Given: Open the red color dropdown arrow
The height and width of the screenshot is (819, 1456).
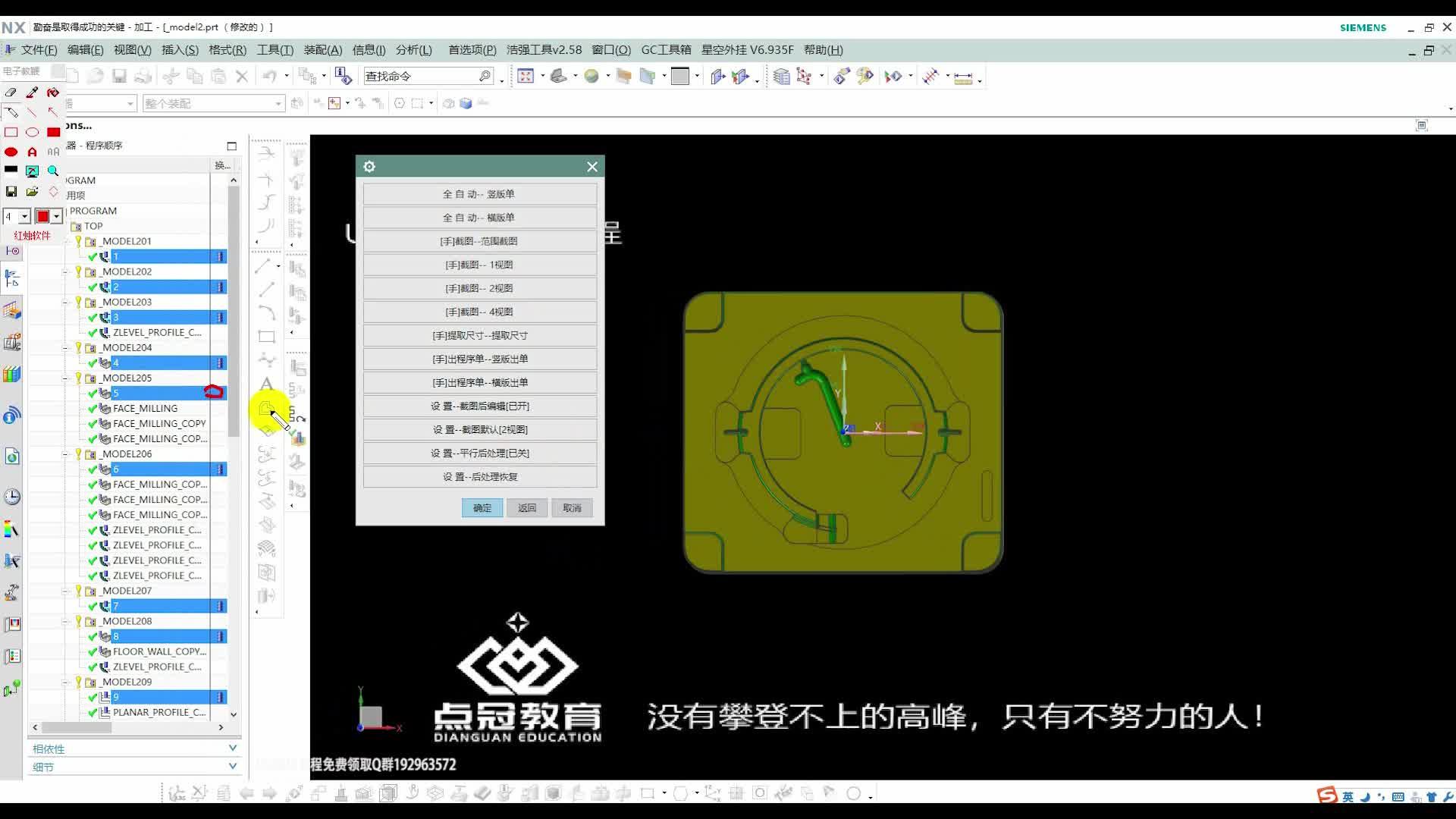Looking at the screenshot, I should (x=57, y=217).
